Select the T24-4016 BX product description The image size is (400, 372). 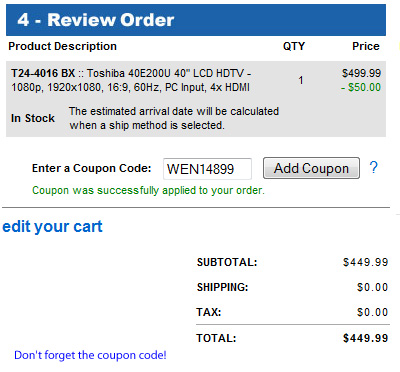point(131,80)
